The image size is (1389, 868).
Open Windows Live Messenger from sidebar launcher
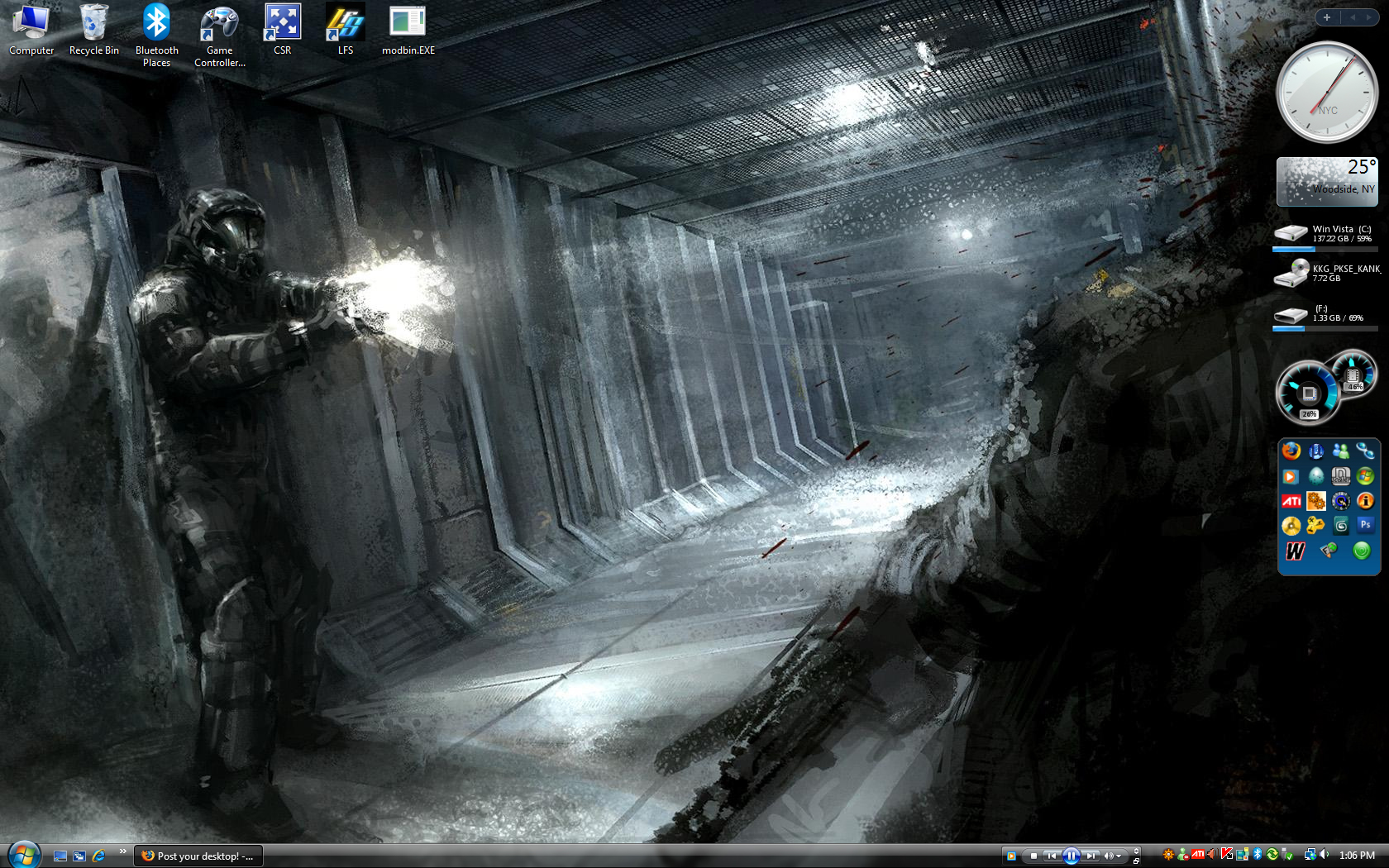[1340, 451]
